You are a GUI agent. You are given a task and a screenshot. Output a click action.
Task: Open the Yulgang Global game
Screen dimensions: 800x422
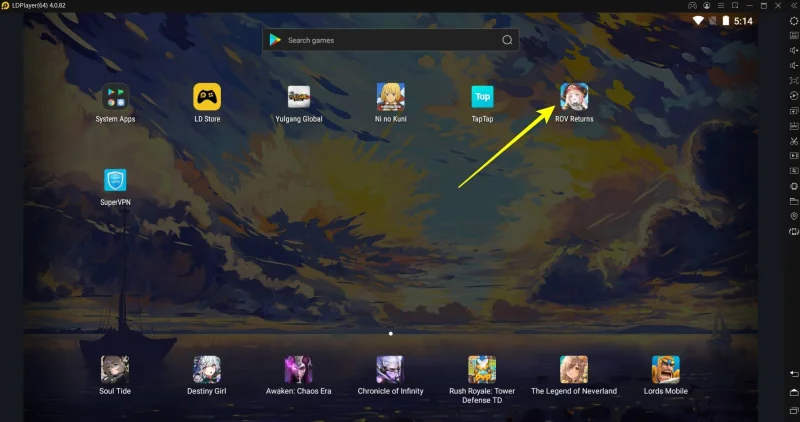[299, 96]
